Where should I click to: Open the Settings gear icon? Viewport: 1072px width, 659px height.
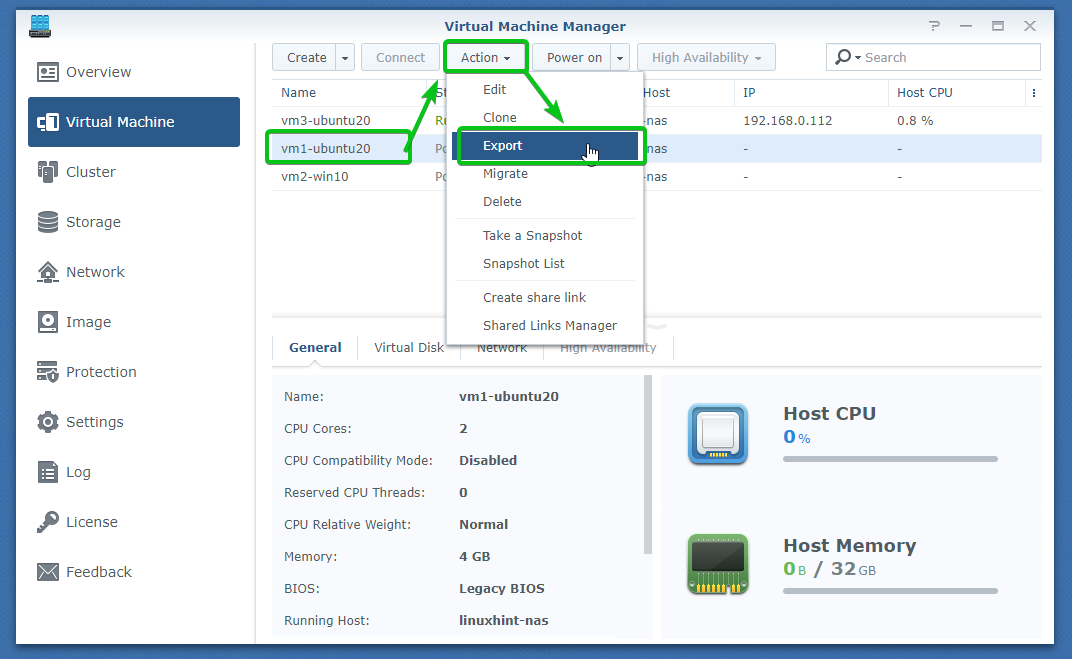(48, 422)
